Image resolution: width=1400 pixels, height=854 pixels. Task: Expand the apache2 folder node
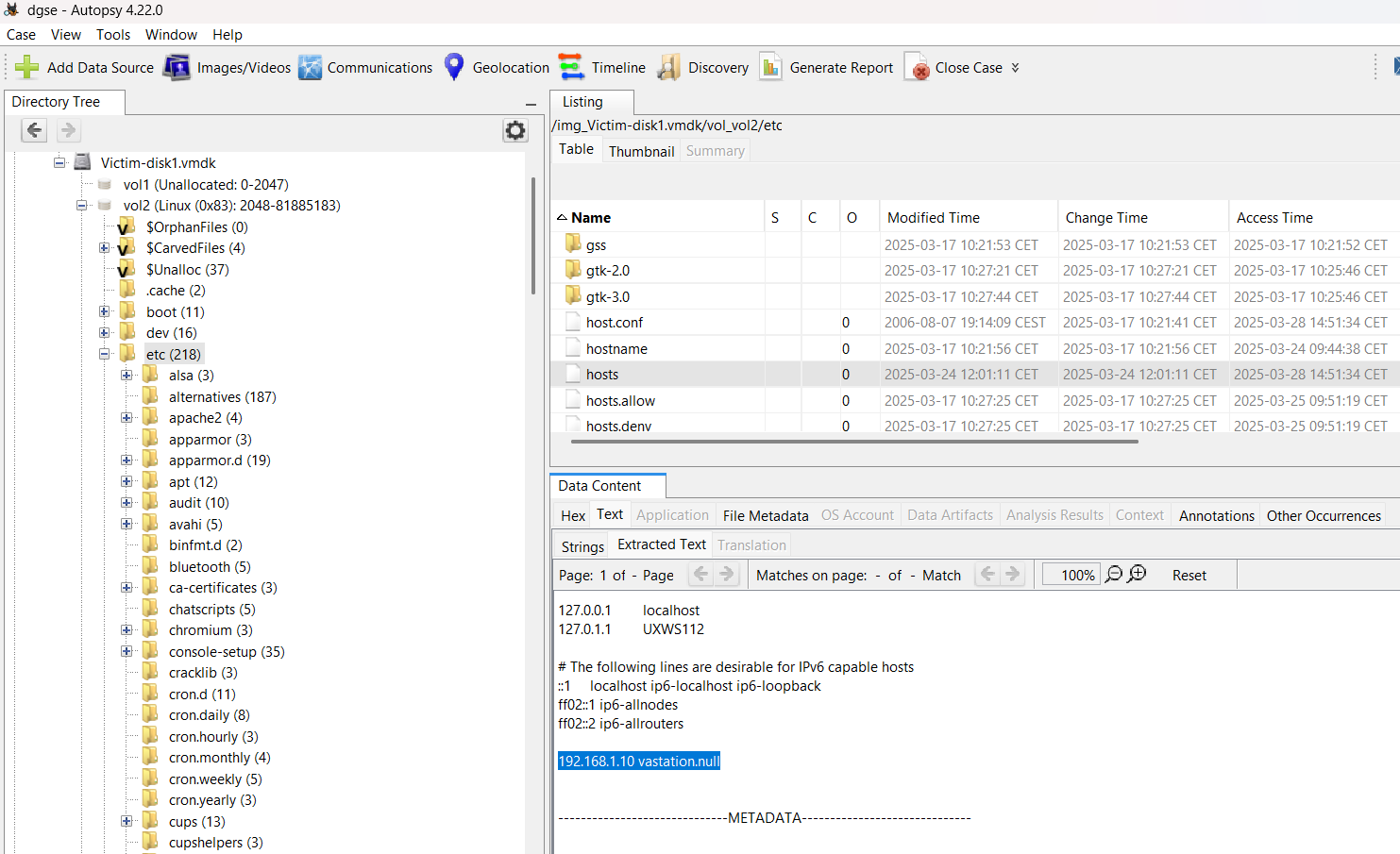127,417
